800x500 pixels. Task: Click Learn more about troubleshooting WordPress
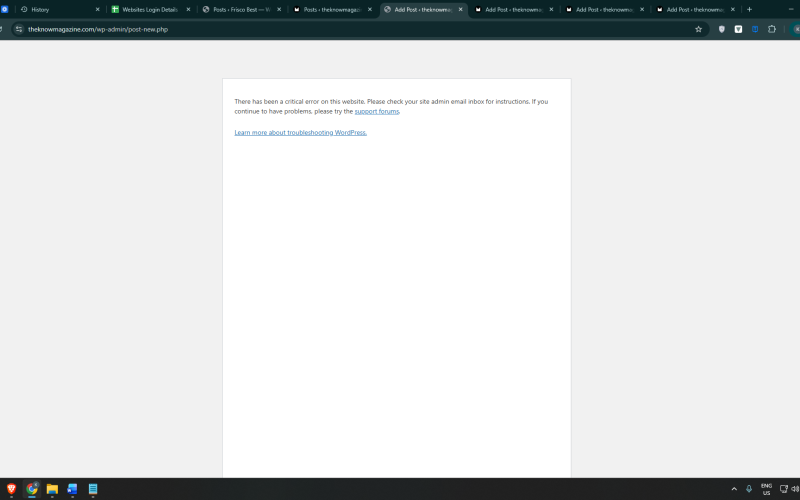coord(300,132)
